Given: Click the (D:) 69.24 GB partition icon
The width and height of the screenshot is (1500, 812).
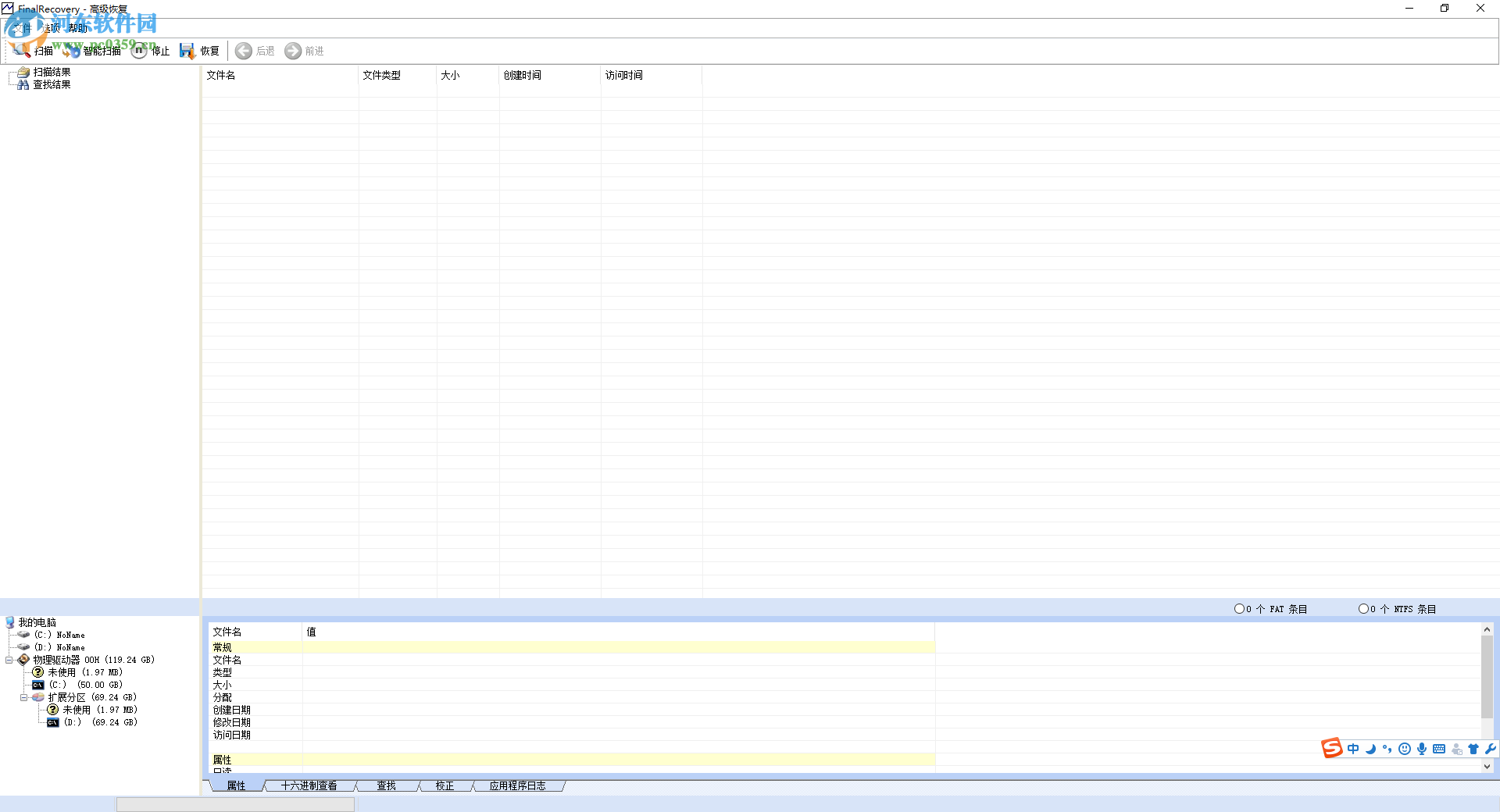Looking at the screenshot, I should pos(53,722).
